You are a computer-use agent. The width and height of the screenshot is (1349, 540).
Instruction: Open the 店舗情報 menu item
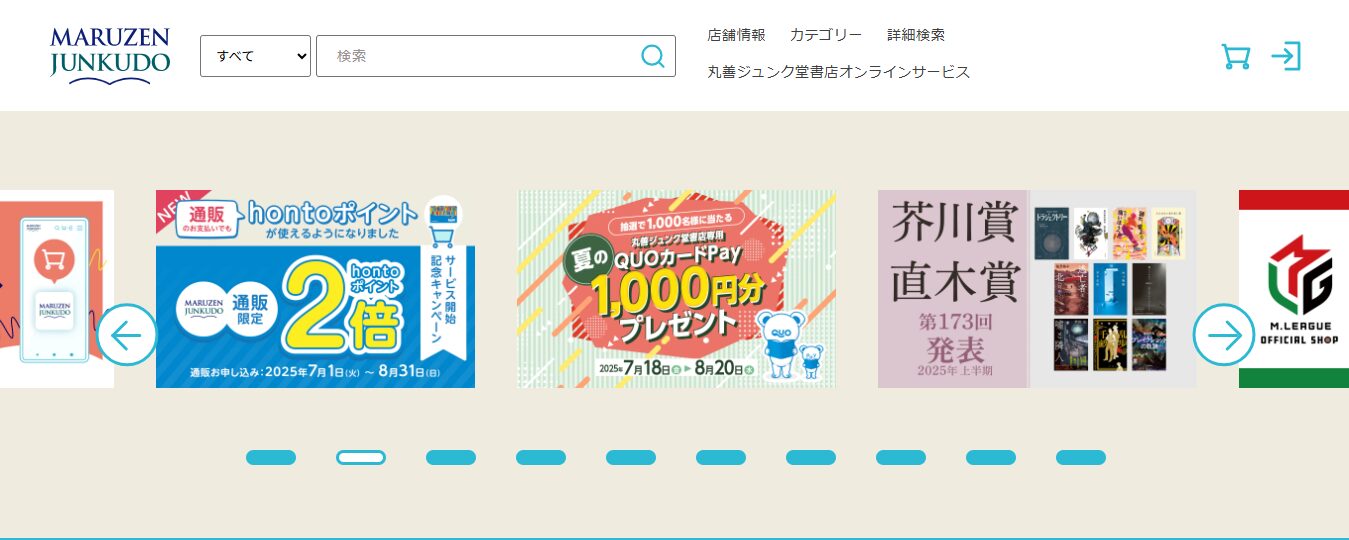coord(736,35)
